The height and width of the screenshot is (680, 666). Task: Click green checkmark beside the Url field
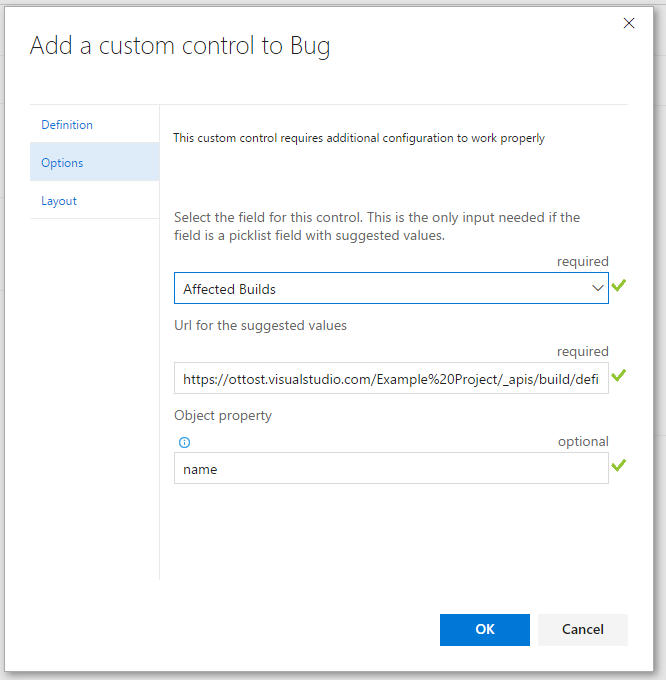619,376
